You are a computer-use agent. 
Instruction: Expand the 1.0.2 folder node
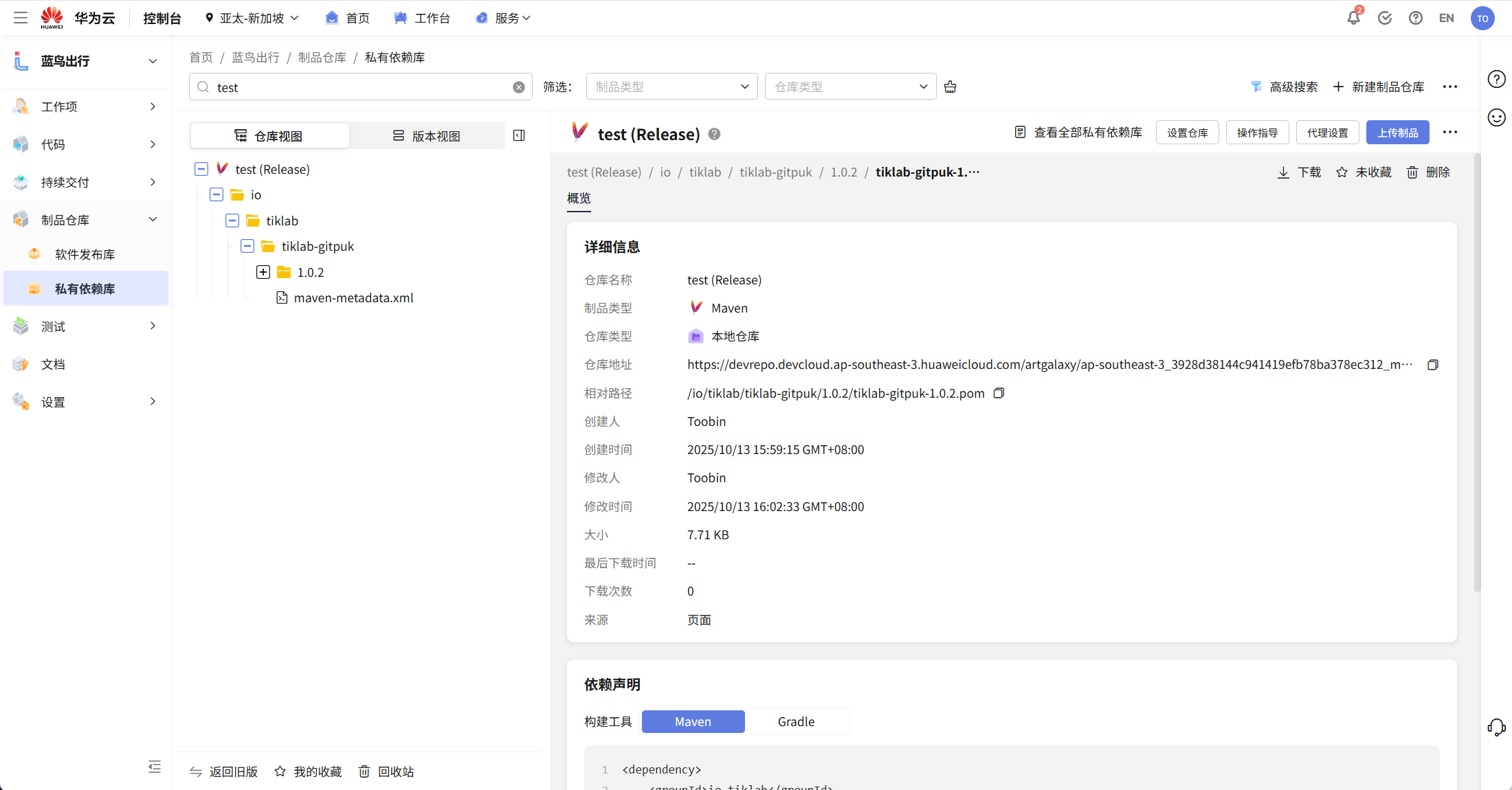(263, 271)
